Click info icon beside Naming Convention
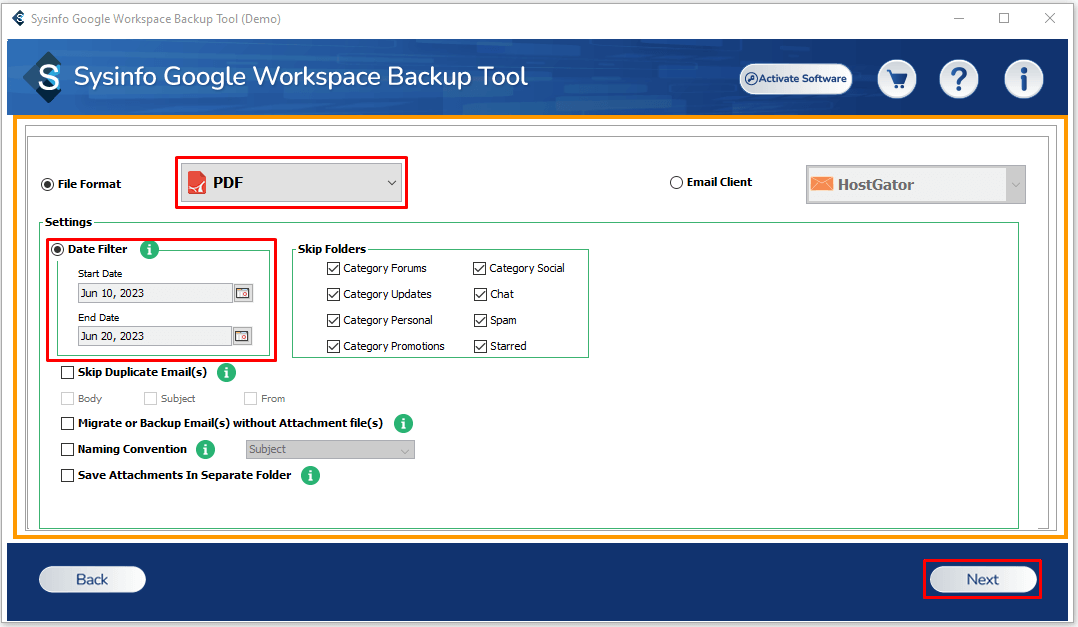 click(206, 450)
